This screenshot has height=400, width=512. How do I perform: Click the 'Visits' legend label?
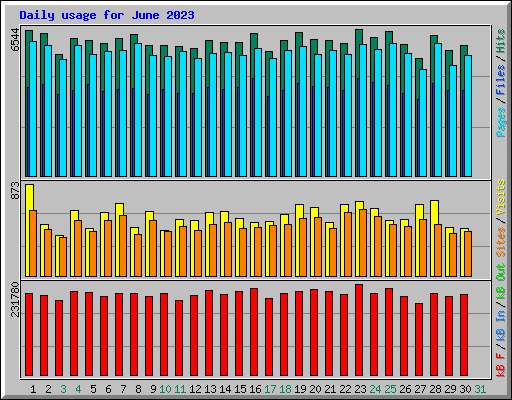[x=501, y=197]
